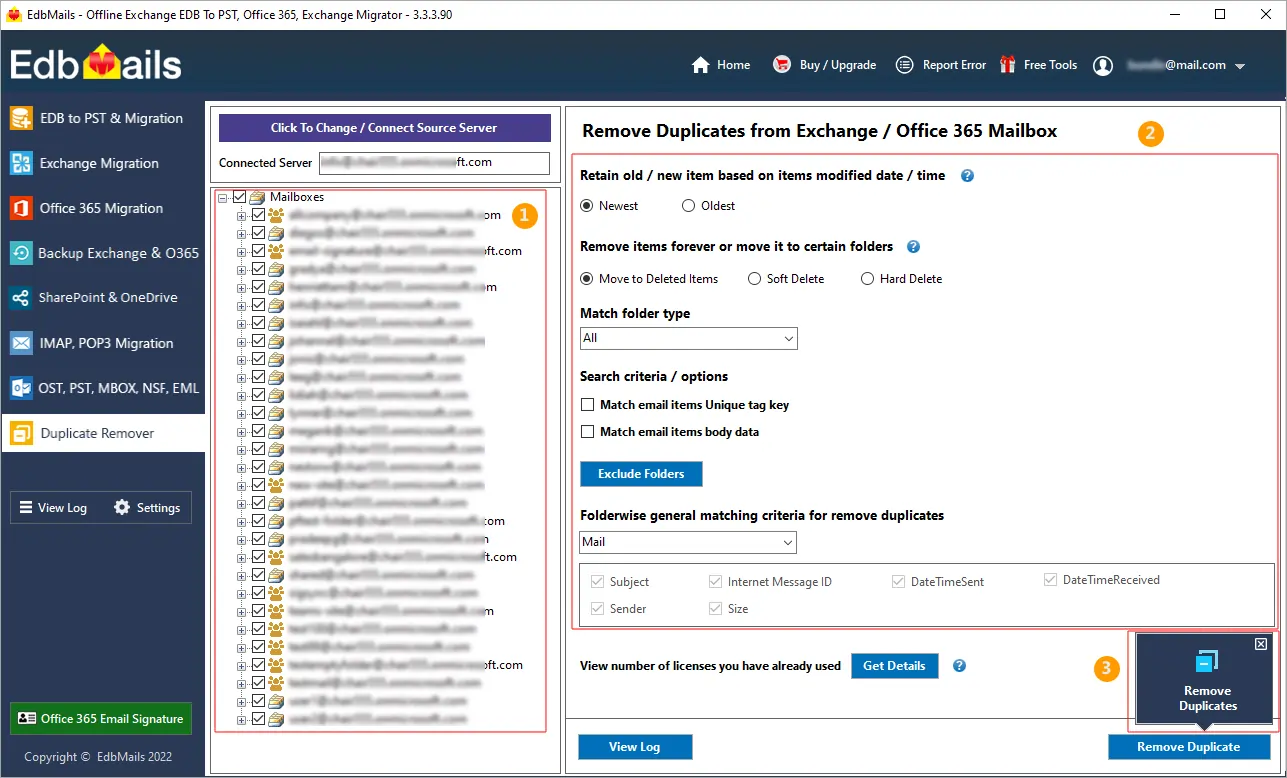Toggle the Subject criteria checkbox
This screenshot has width=1287, height=778.
597,582
